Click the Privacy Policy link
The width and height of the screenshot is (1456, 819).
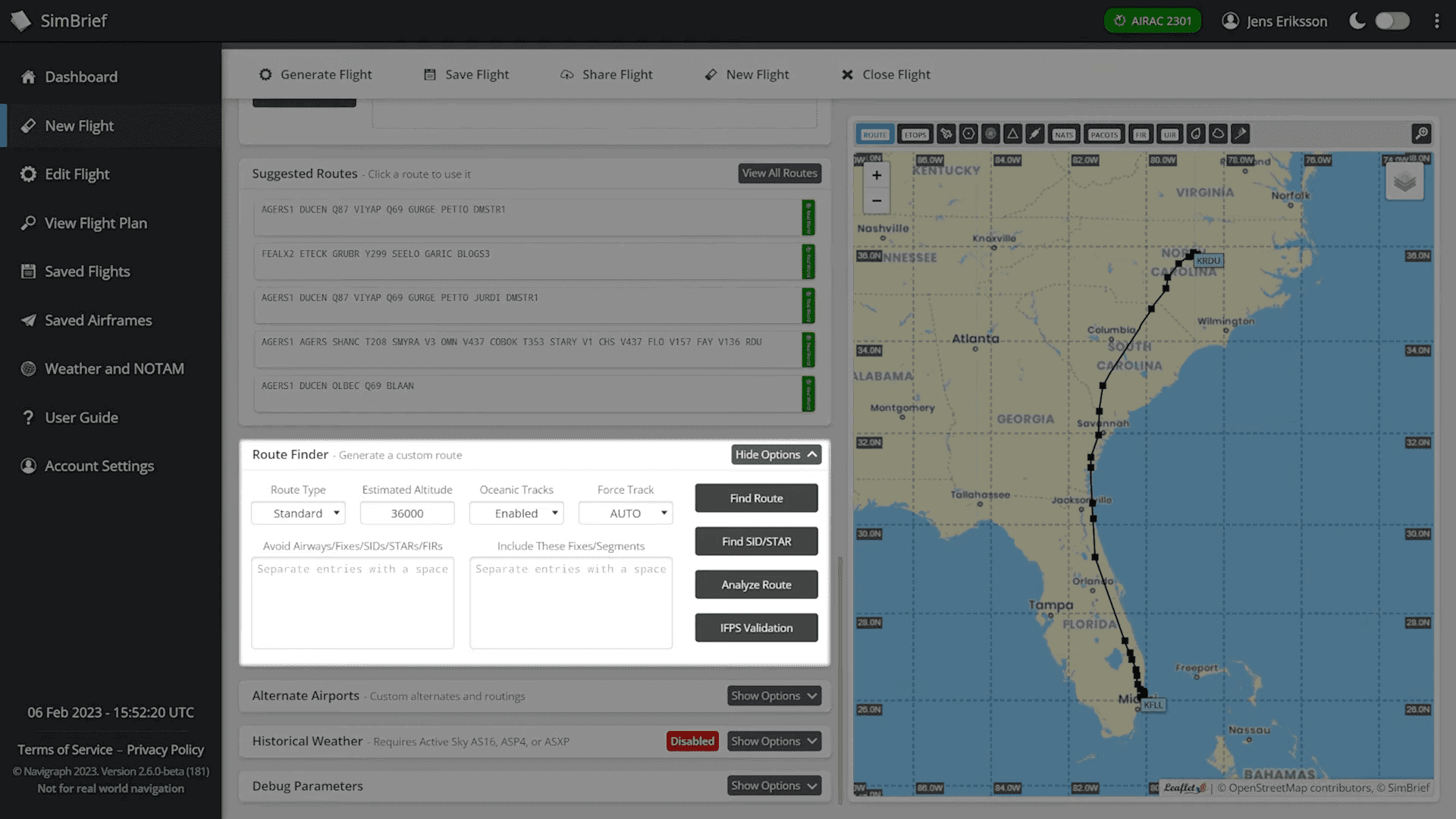point(165,749)
